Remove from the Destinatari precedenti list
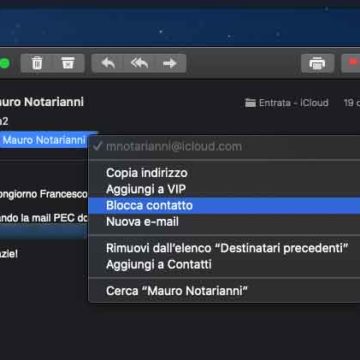 (224, 248)
